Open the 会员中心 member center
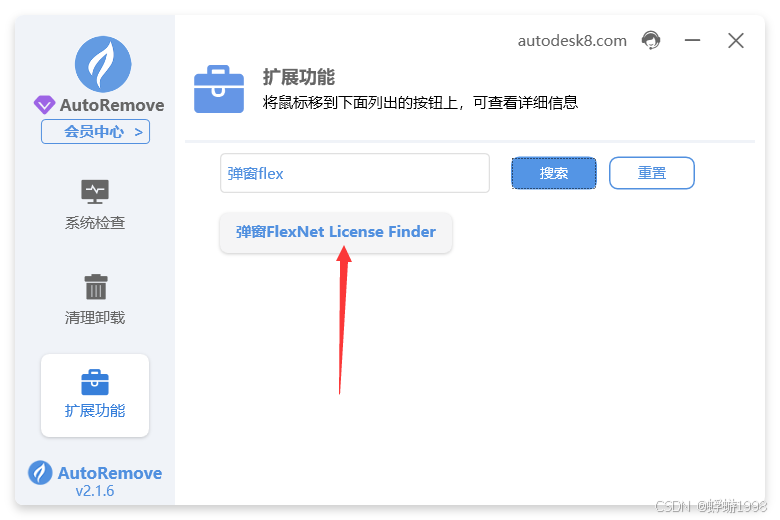Image resolution: width=780 pixels, height=520 pixels. click(96, 132)
